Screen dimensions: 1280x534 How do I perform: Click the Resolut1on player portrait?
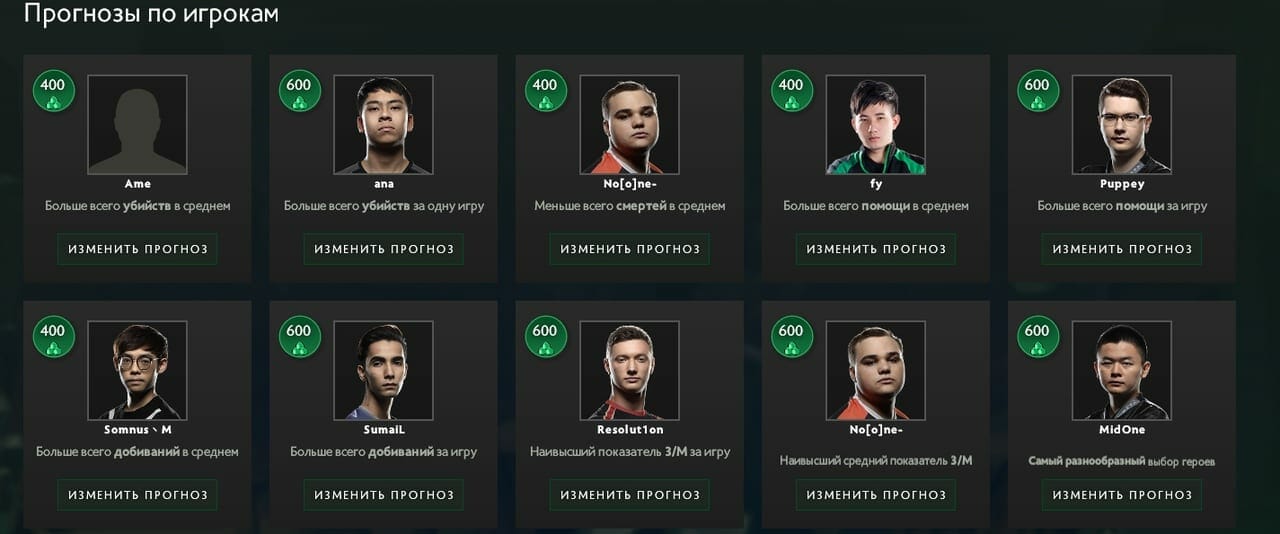pyautogui.click(x=629, y=371)
